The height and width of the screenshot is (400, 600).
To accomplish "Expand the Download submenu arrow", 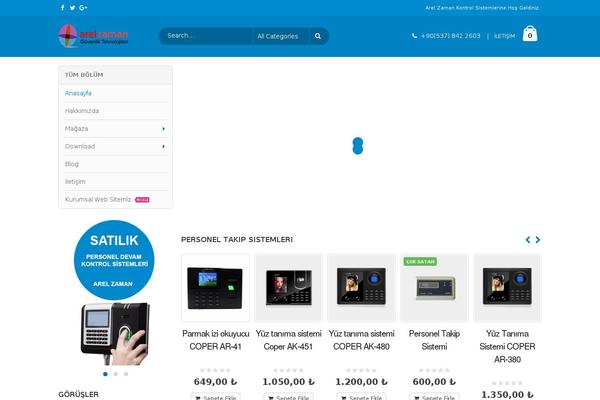I will 163,147.
